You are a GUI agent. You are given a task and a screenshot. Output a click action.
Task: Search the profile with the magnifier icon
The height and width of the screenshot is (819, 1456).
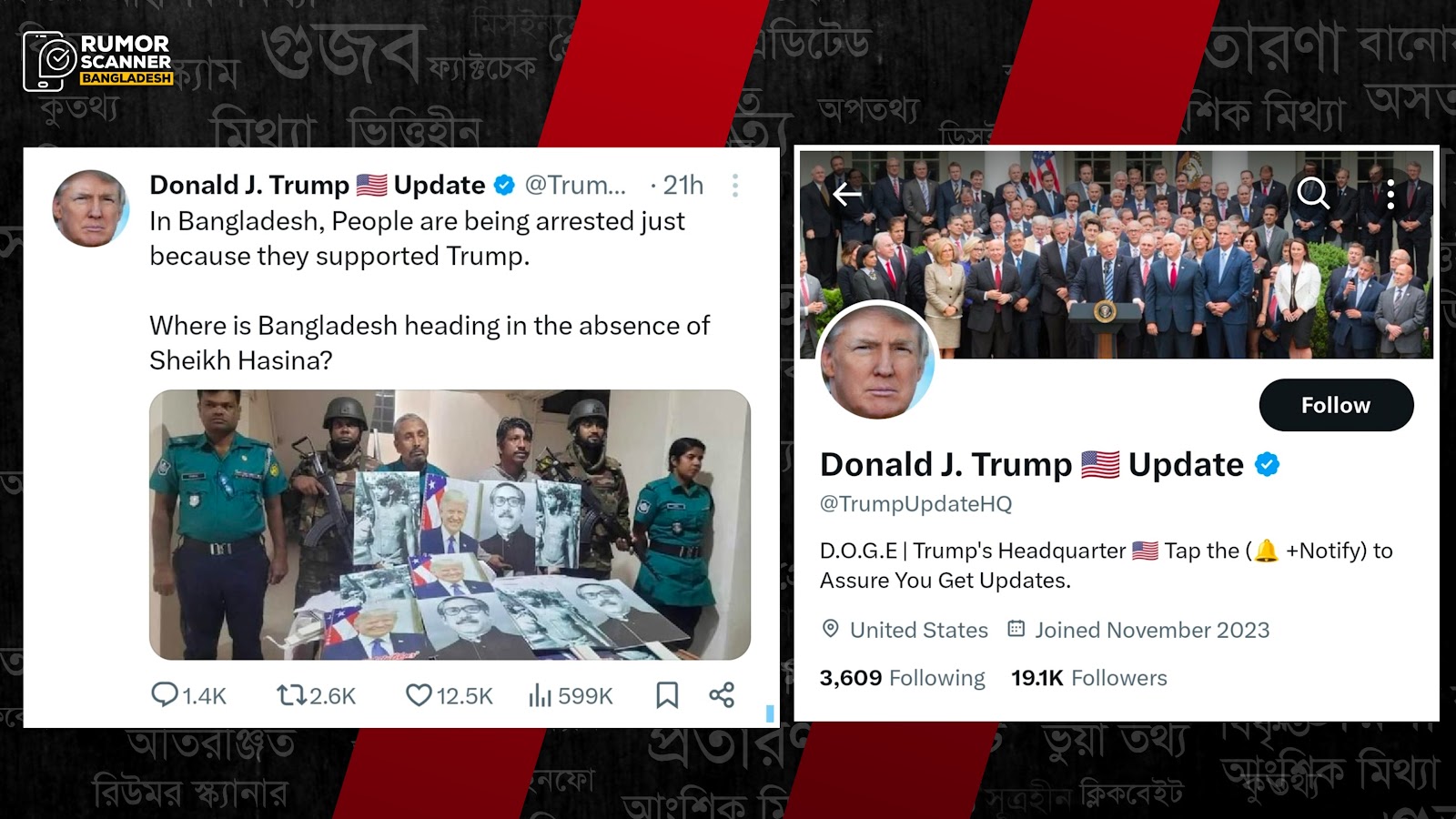pyautogui.click(x=1313, y=193)
